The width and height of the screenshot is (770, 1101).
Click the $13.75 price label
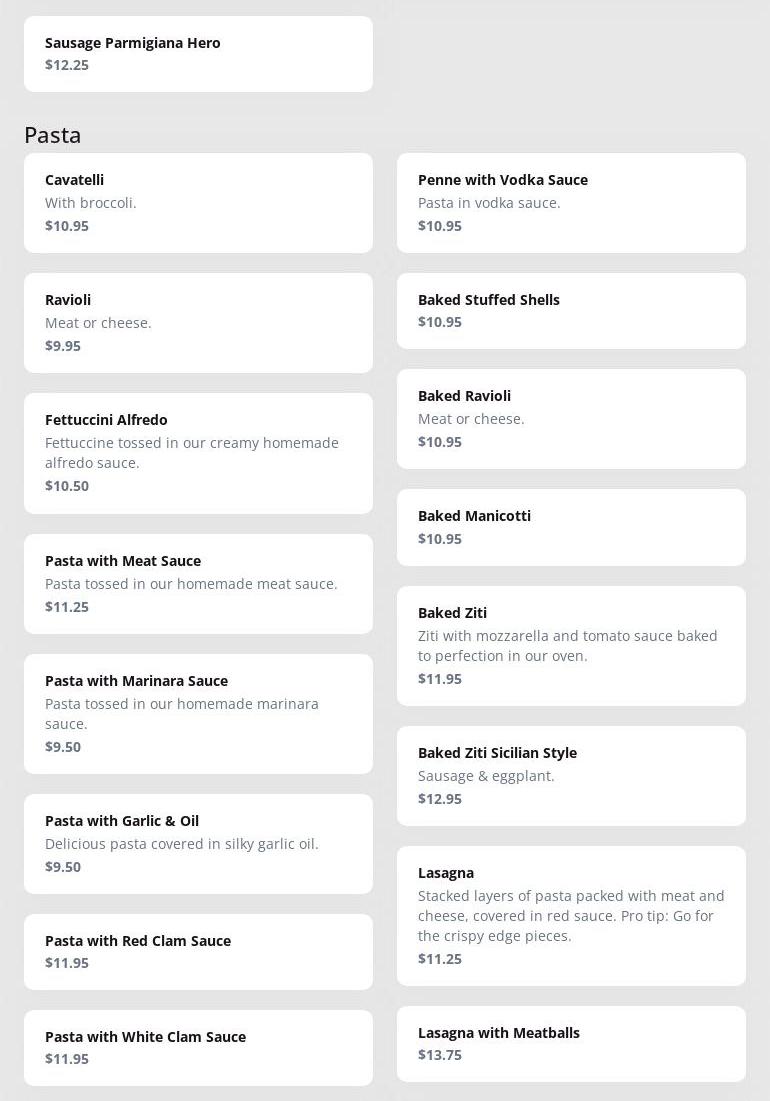440,1055
